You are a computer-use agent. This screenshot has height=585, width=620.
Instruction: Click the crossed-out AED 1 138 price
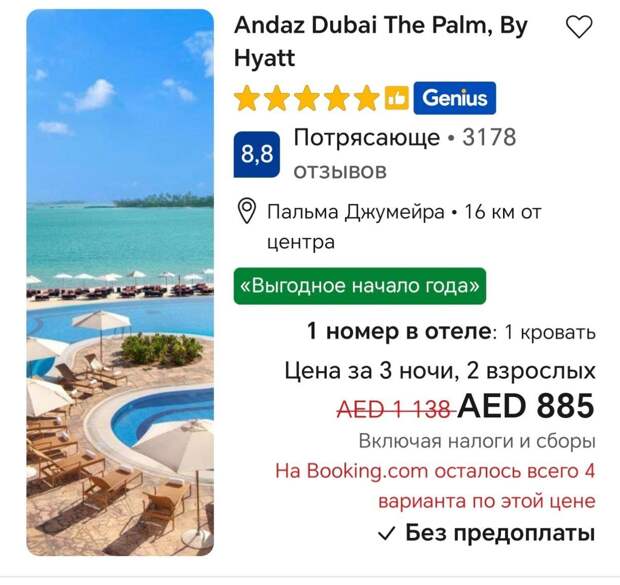395,409
